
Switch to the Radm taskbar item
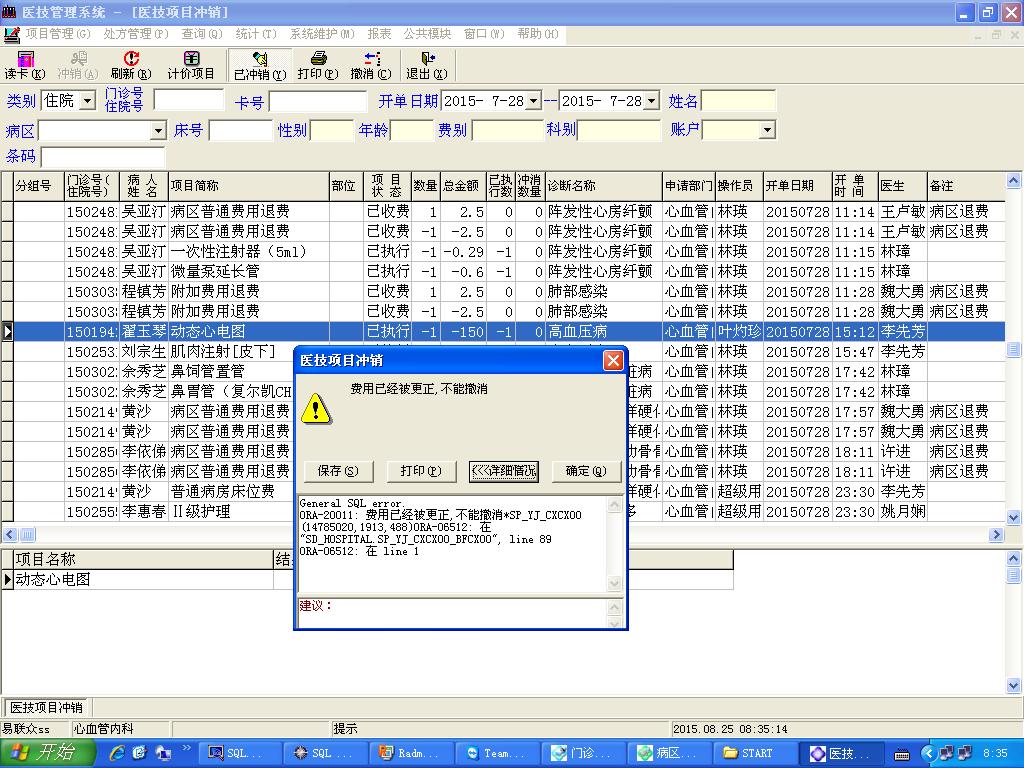tap(413, 753)
